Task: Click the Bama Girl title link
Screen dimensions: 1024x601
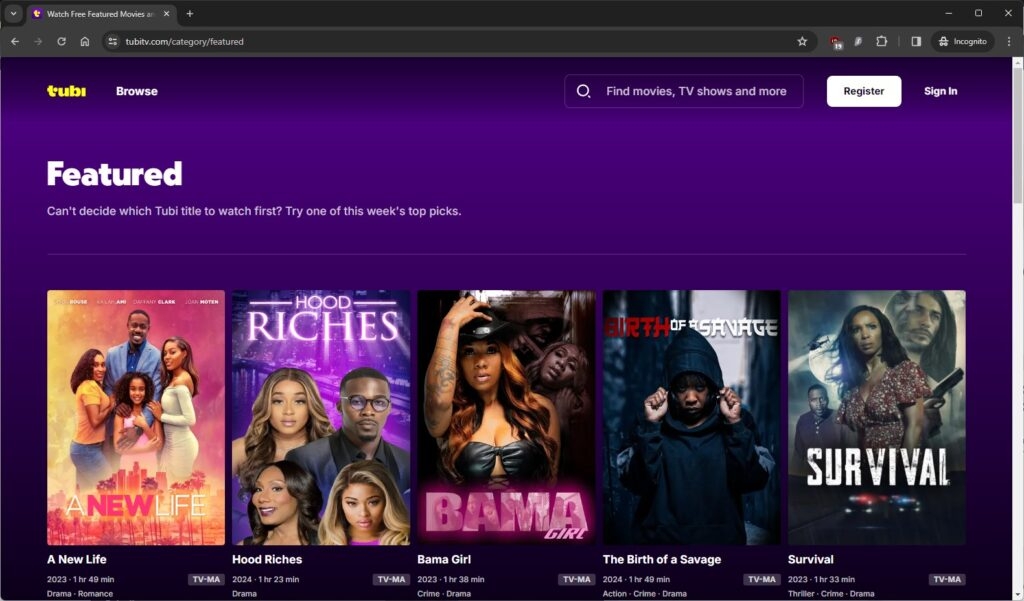Action: coord(444,559)
